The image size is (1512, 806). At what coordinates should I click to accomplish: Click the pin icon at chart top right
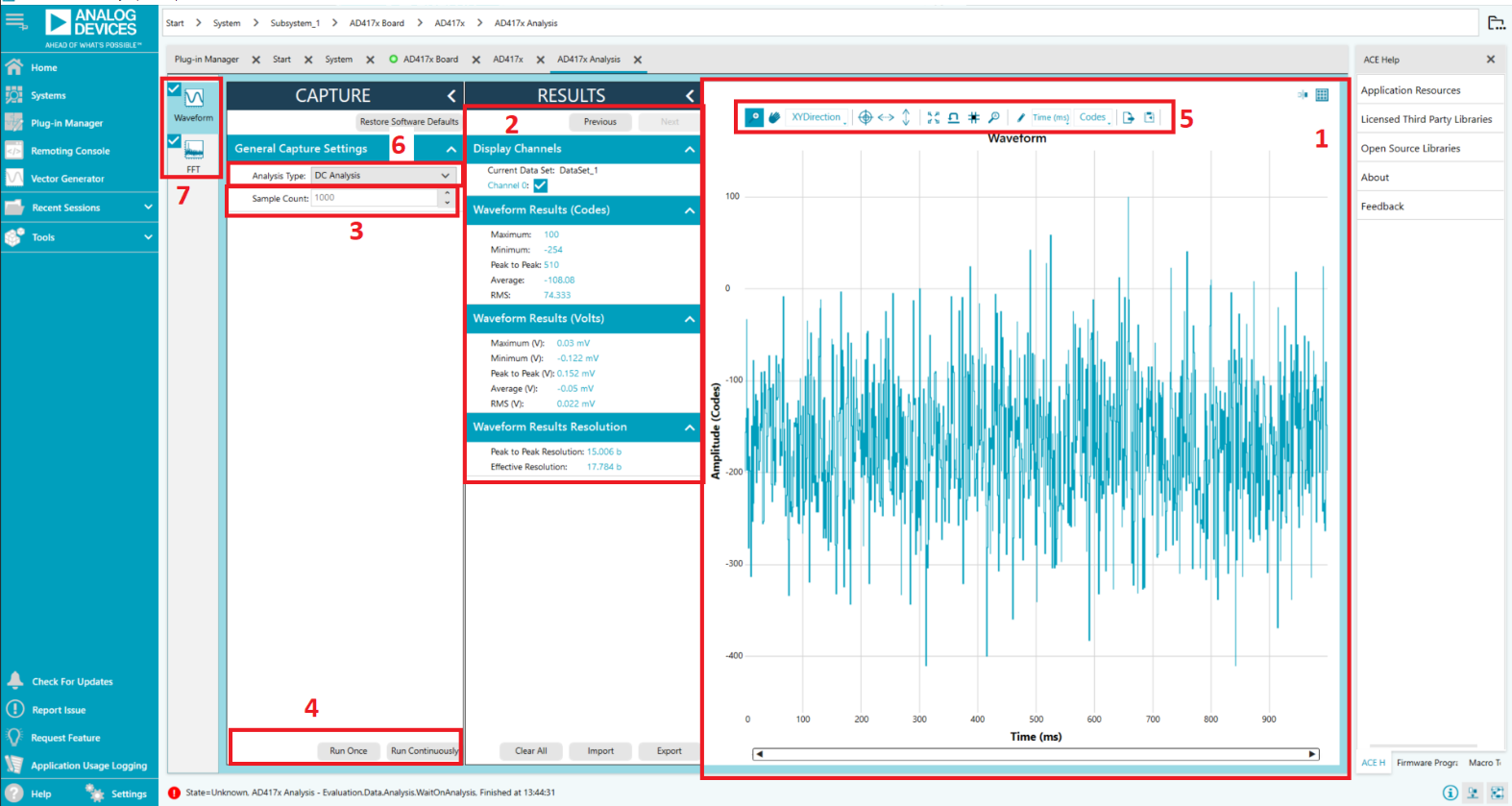pyautogui.click(x=1303, y=94)
